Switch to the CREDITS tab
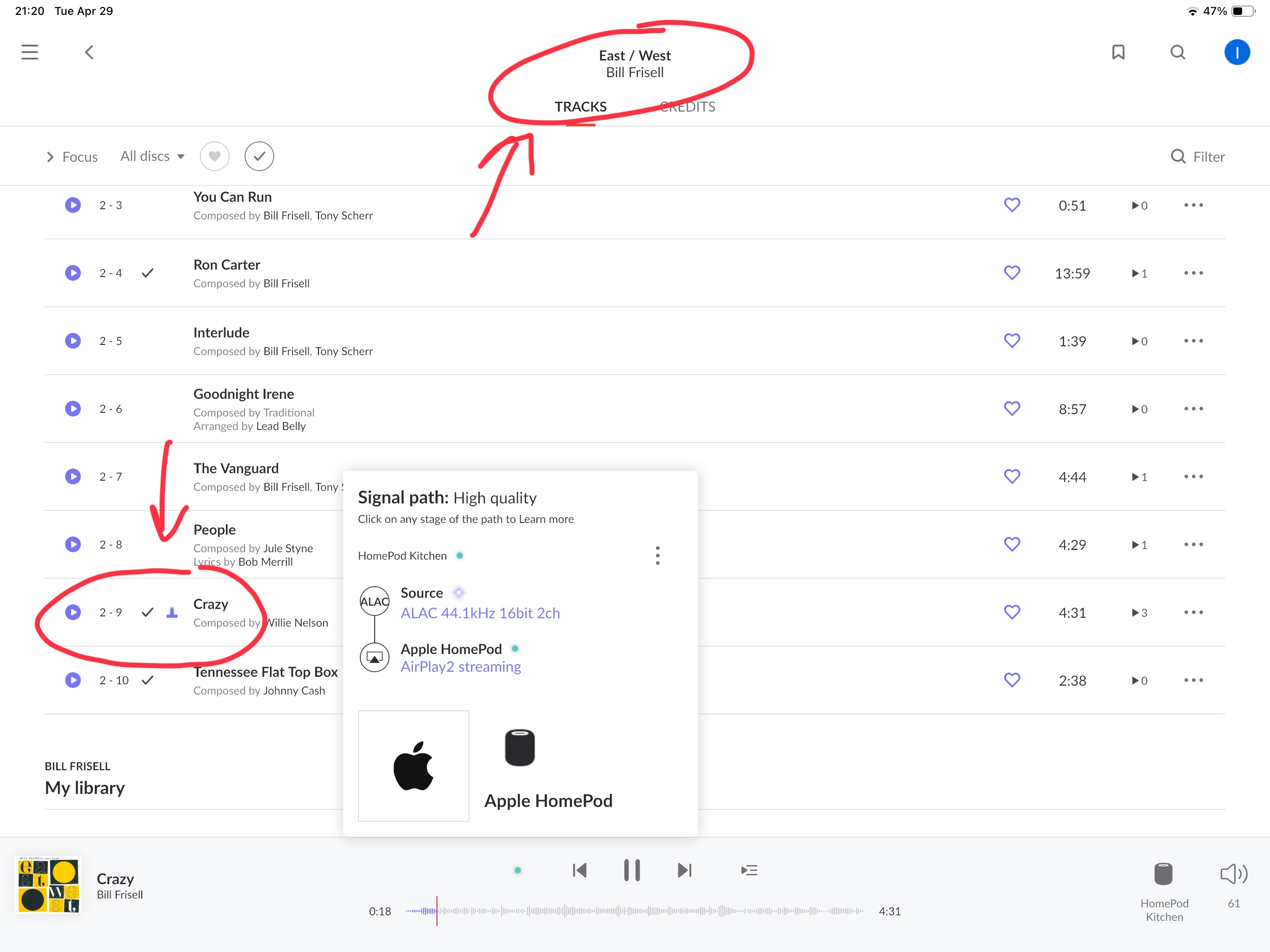 coord(687,107)
